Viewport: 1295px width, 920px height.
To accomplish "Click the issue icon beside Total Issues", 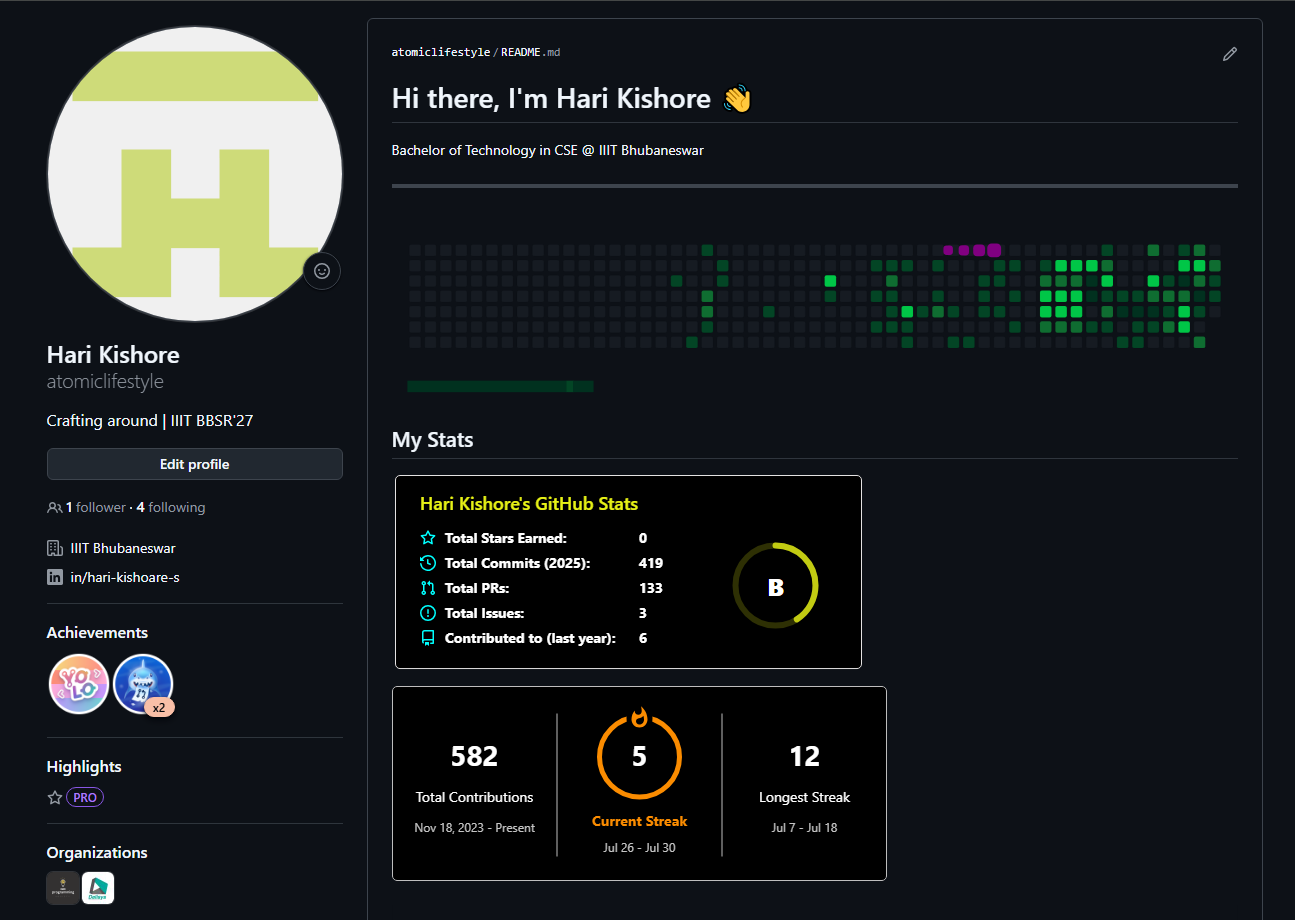I will 428,612.
